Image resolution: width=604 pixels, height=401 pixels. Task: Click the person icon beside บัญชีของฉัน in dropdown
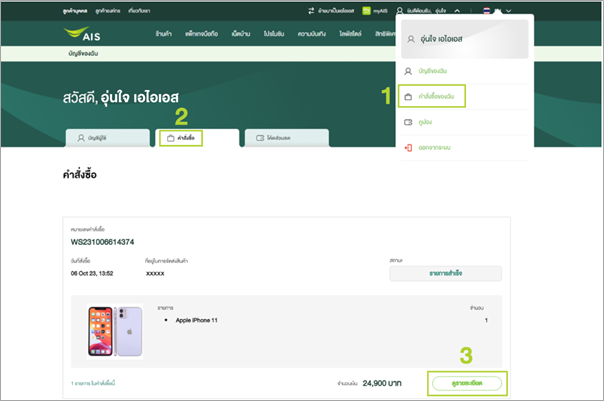pos(408,71)
